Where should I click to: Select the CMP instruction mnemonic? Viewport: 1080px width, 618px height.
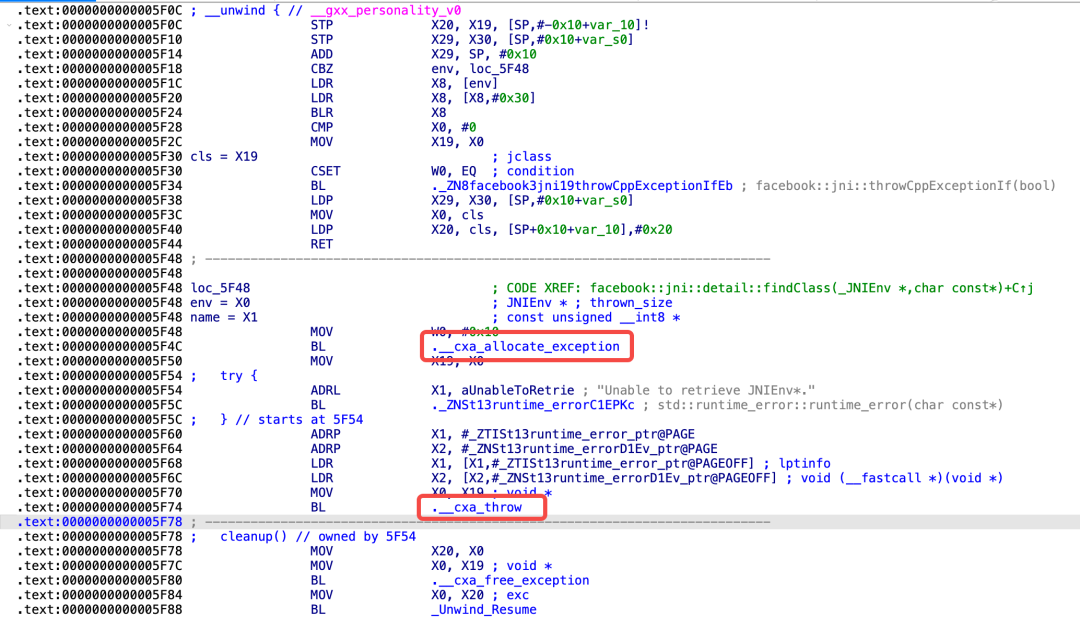[322, 127]
